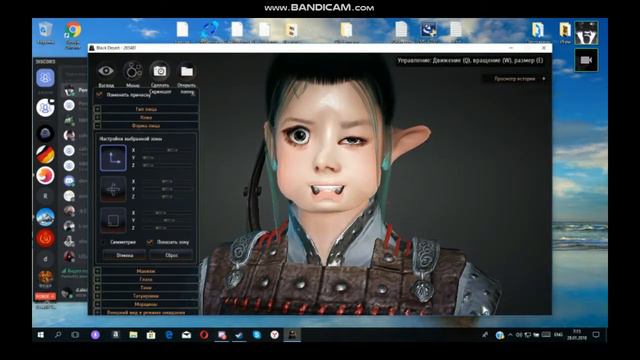
Task: Adjust rotation X slider
Action: point(167,181)
